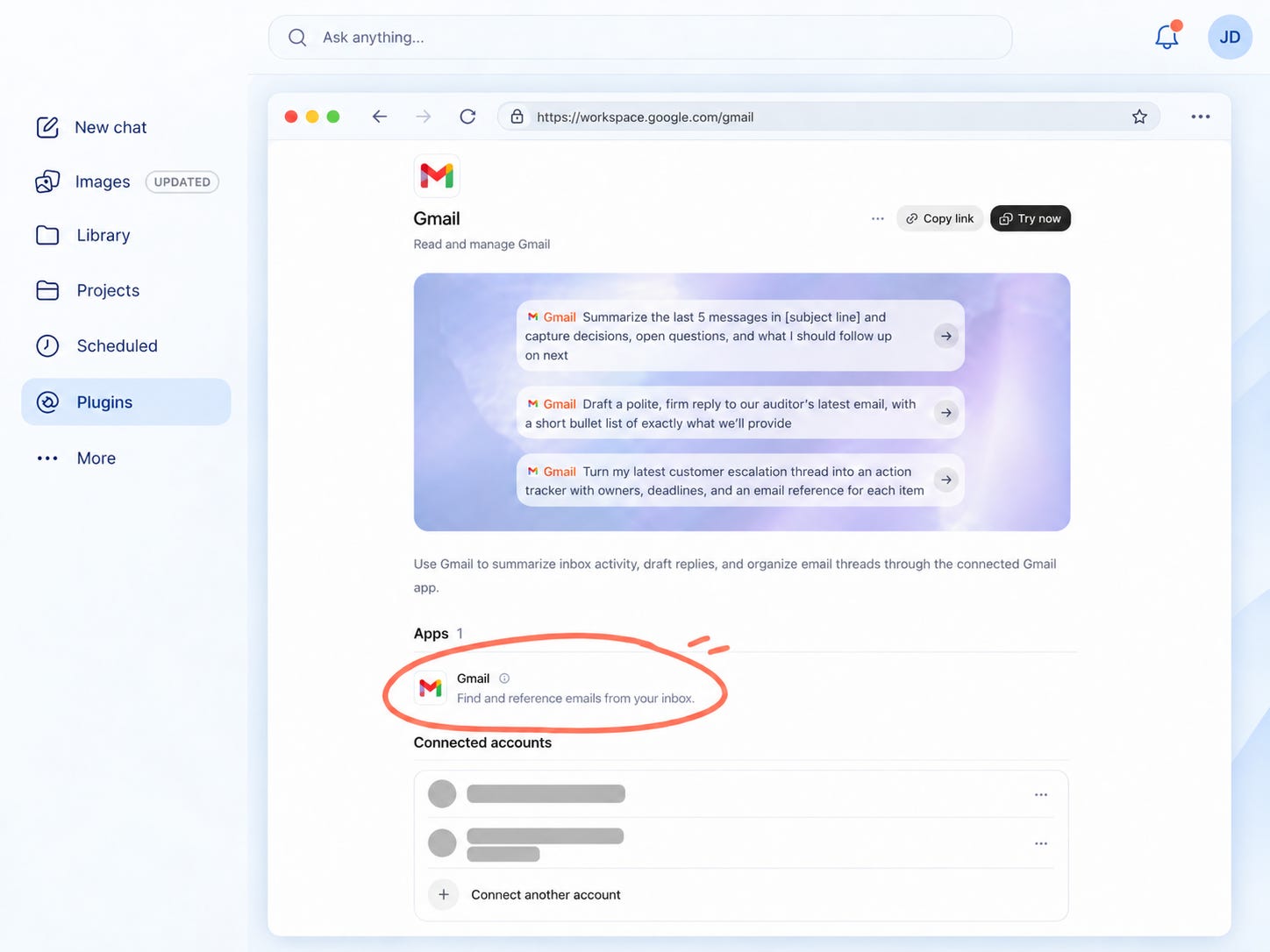The height and width of the screenshot is (952, 1270).
Task: Click the second connected account avatar
Action: click(442, 843)
